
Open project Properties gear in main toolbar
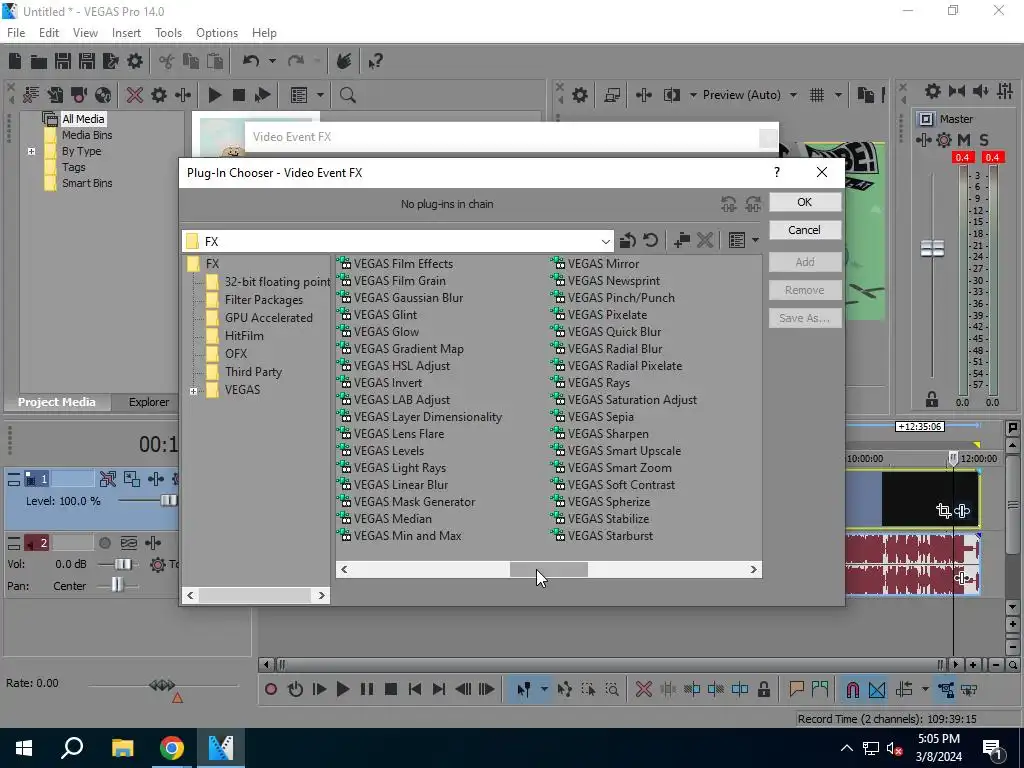tap(135, 61)
